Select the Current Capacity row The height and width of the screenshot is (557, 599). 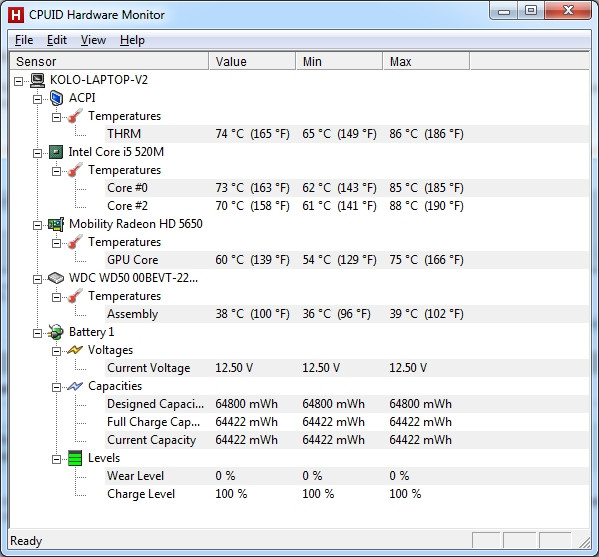(347, 440)
